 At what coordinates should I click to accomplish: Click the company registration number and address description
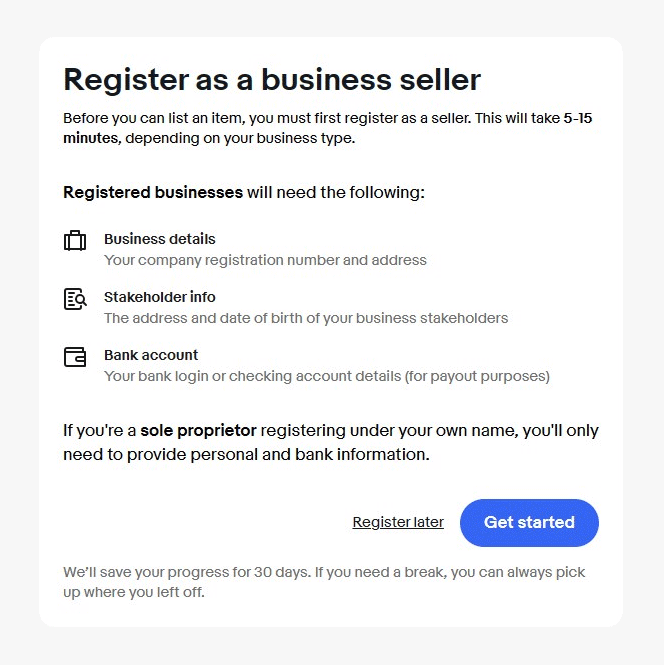[x=265, y=260]
